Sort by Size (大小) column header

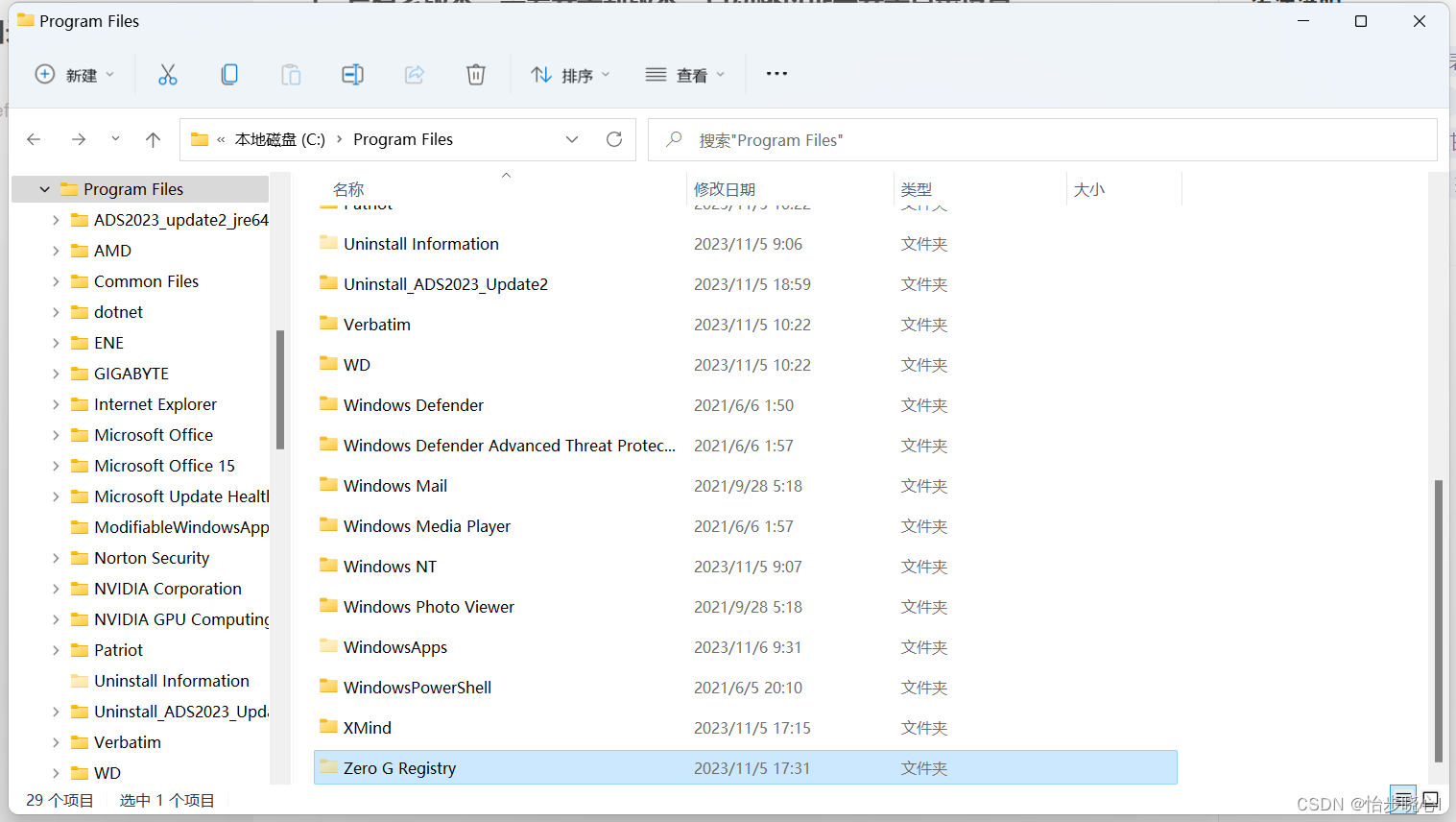[x=1089, y=189]
